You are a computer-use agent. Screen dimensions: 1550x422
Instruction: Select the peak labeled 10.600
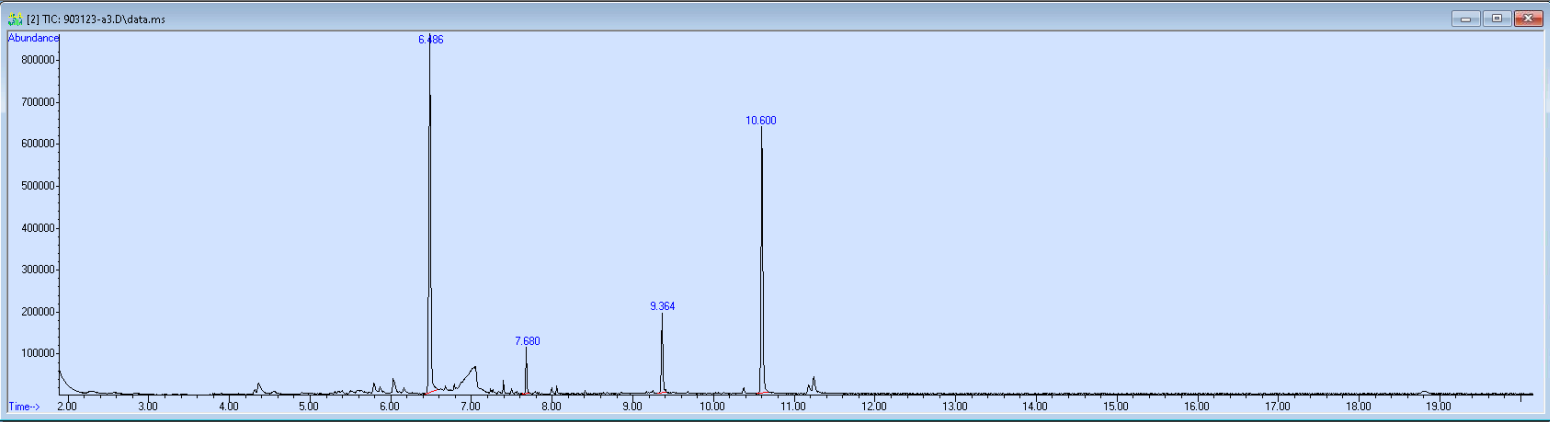(x=761, y=120)
